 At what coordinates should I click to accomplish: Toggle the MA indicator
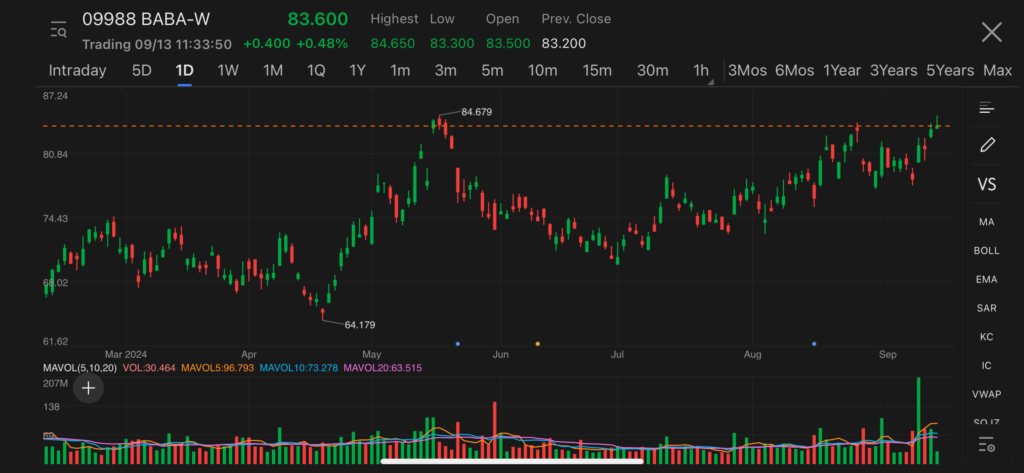tap(987, 222)
